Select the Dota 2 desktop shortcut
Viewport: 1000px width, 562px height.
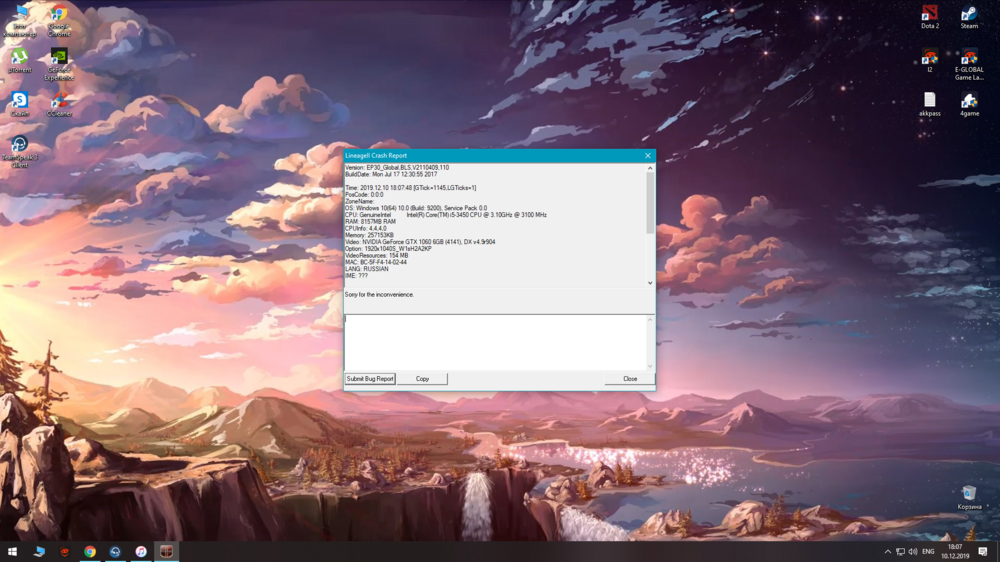point(929,16)
